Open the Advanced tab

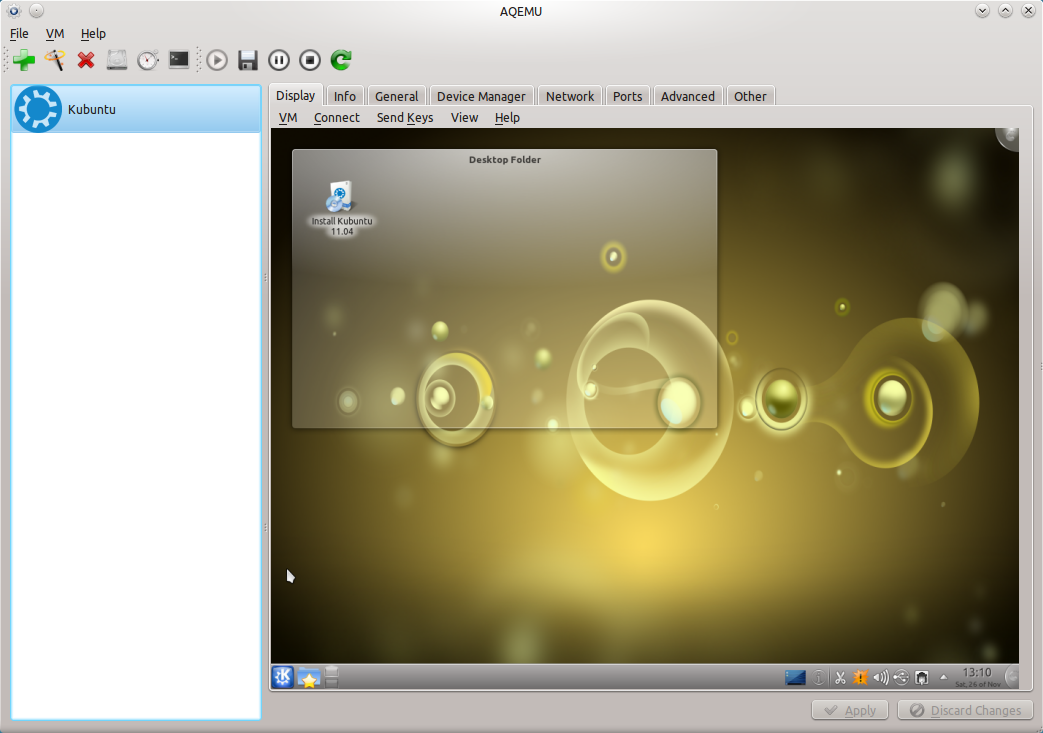point(688,96)
